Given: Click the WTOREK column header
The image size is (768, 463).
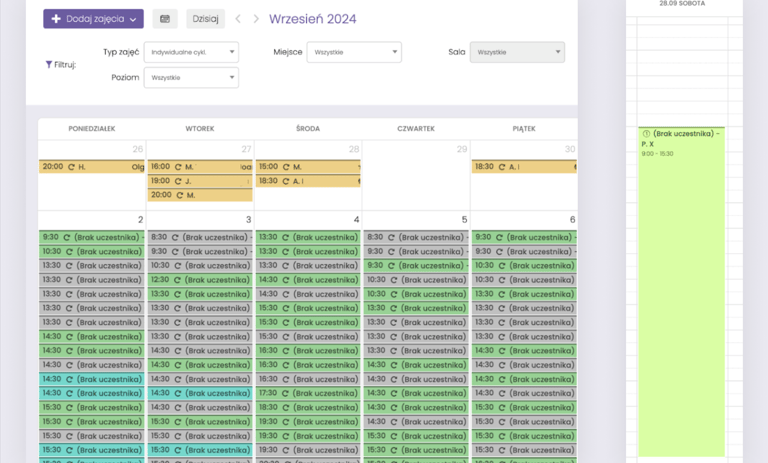Looking at the screenshot, I should [x=200, y=129].
